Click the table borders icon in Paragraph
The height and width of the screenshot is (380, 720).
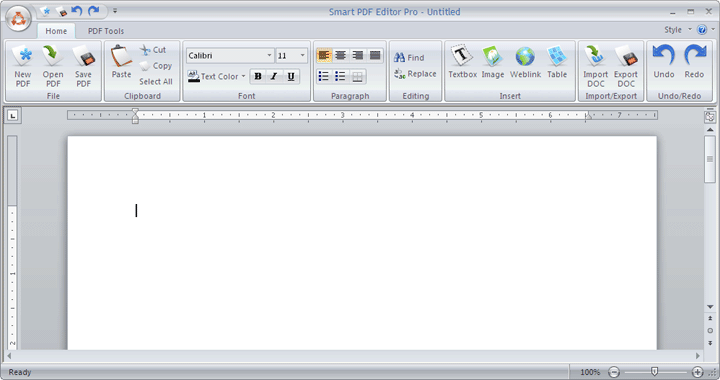tap(357, 76)
